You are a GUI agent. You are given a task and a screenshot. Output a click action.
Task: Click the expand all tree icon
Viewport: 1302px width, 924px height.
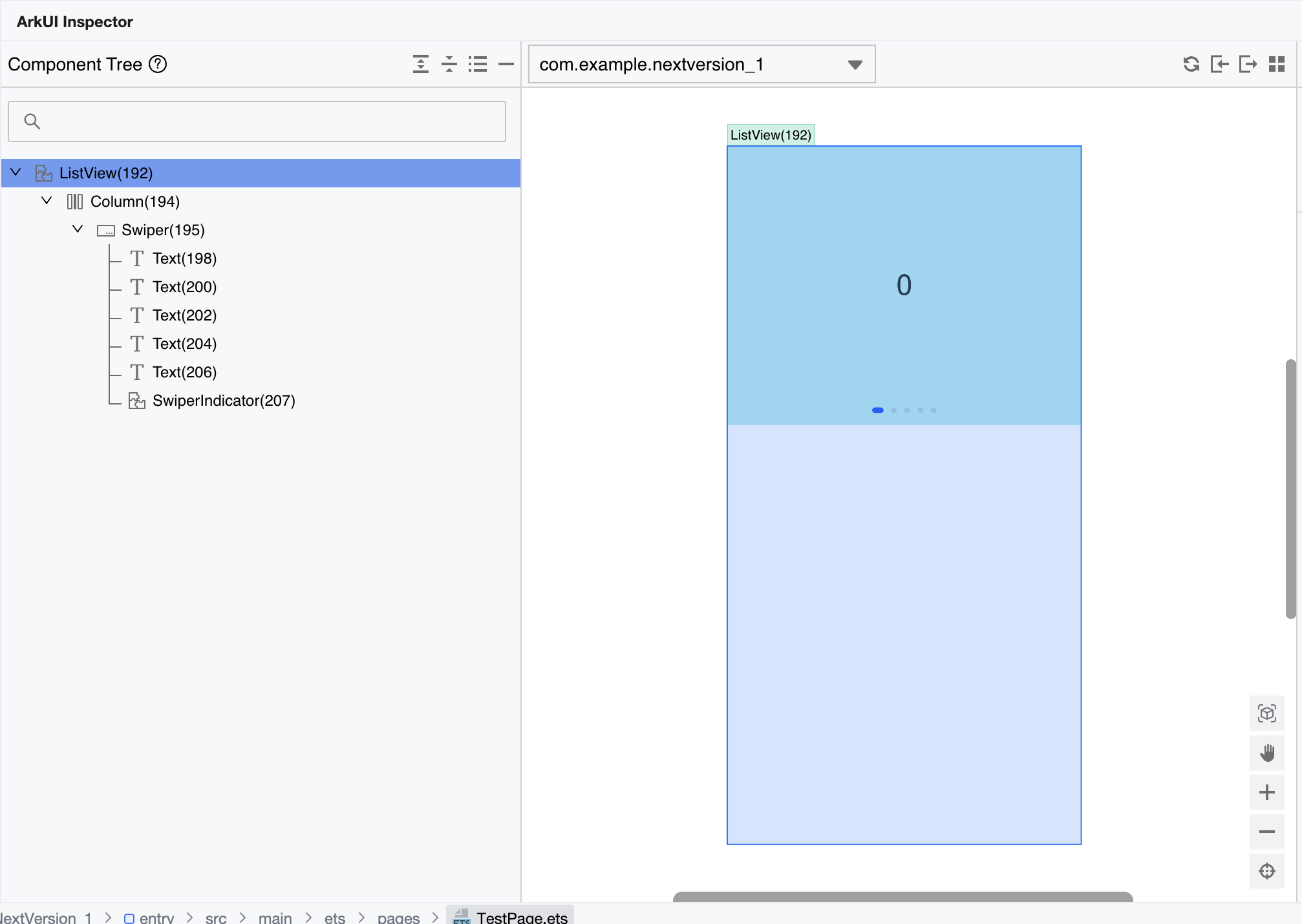tap(421, 64)
